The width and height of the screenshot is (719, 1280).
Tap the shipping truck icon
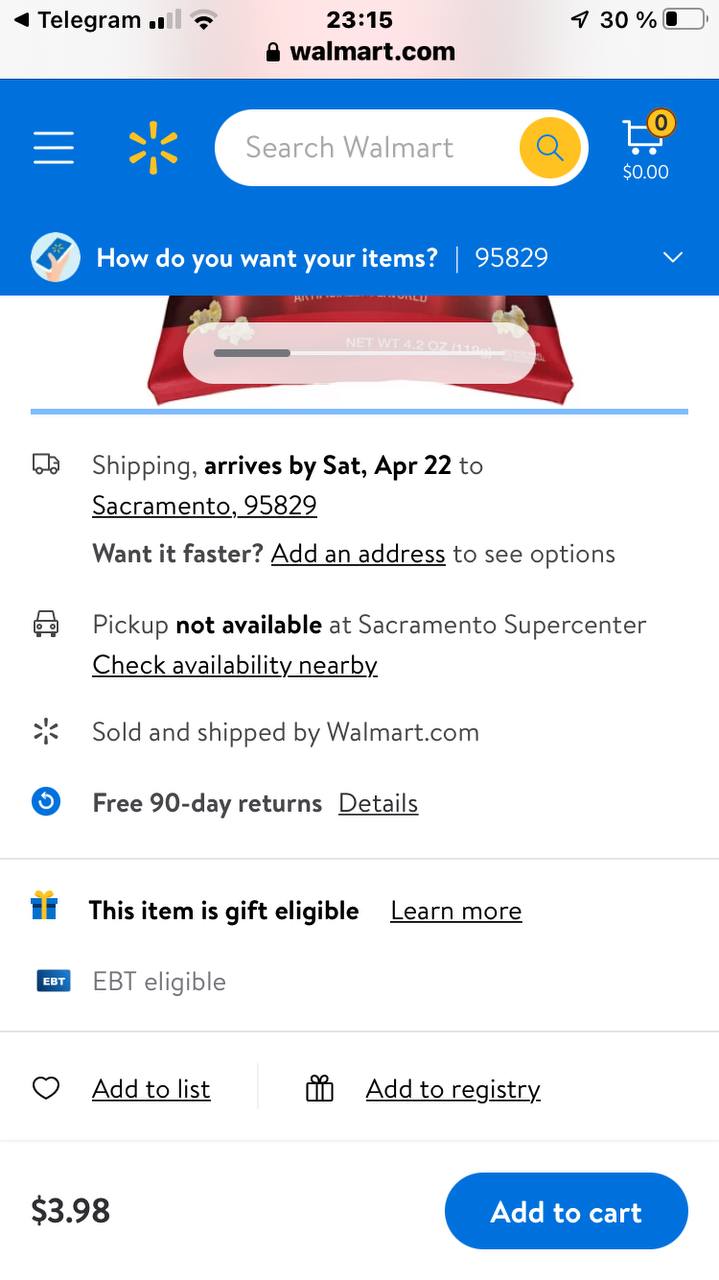click(46, 464)
